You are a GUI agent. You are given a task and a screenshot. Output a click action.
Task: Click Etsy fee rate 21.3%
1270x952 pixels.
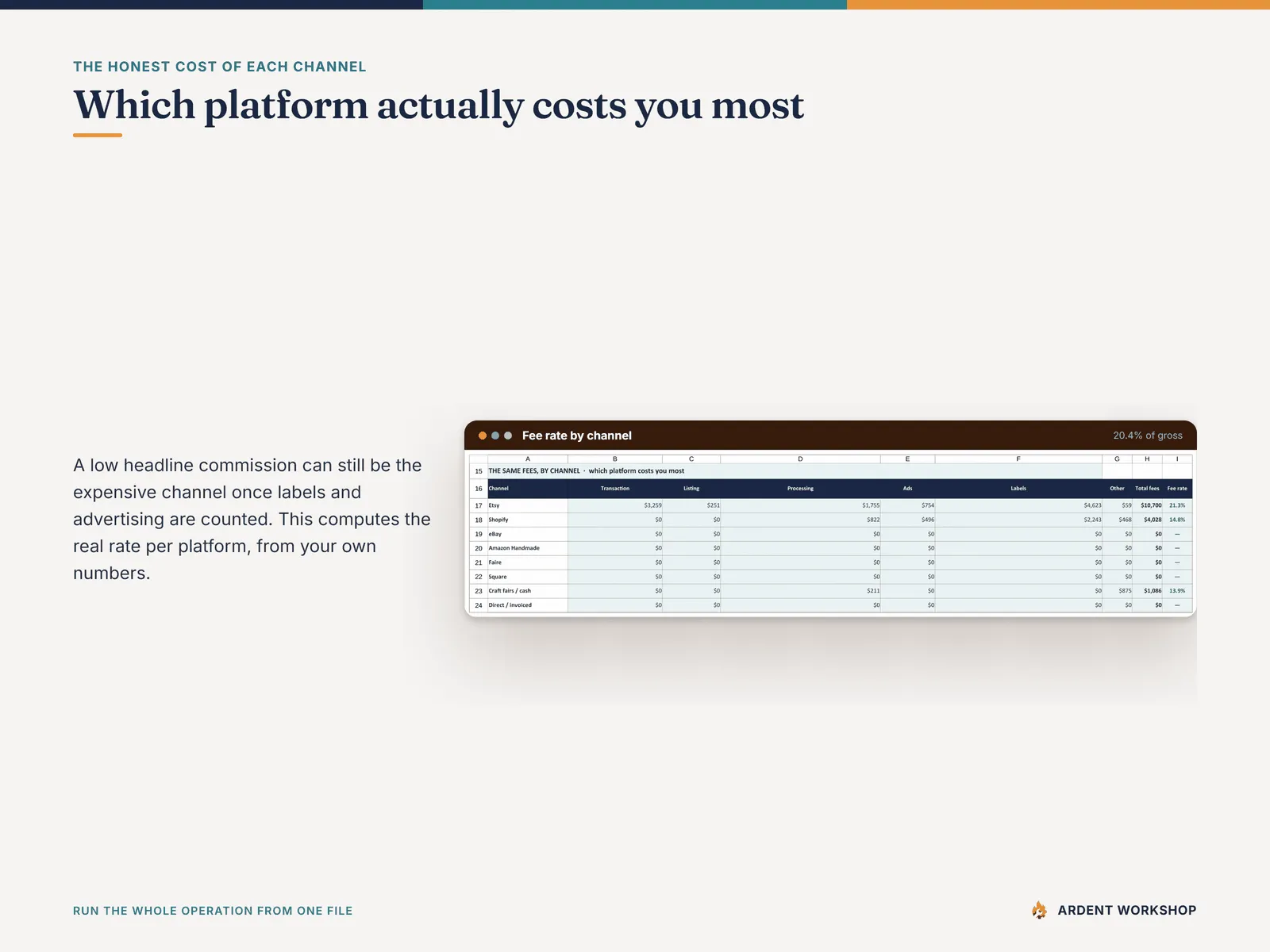1177,505
